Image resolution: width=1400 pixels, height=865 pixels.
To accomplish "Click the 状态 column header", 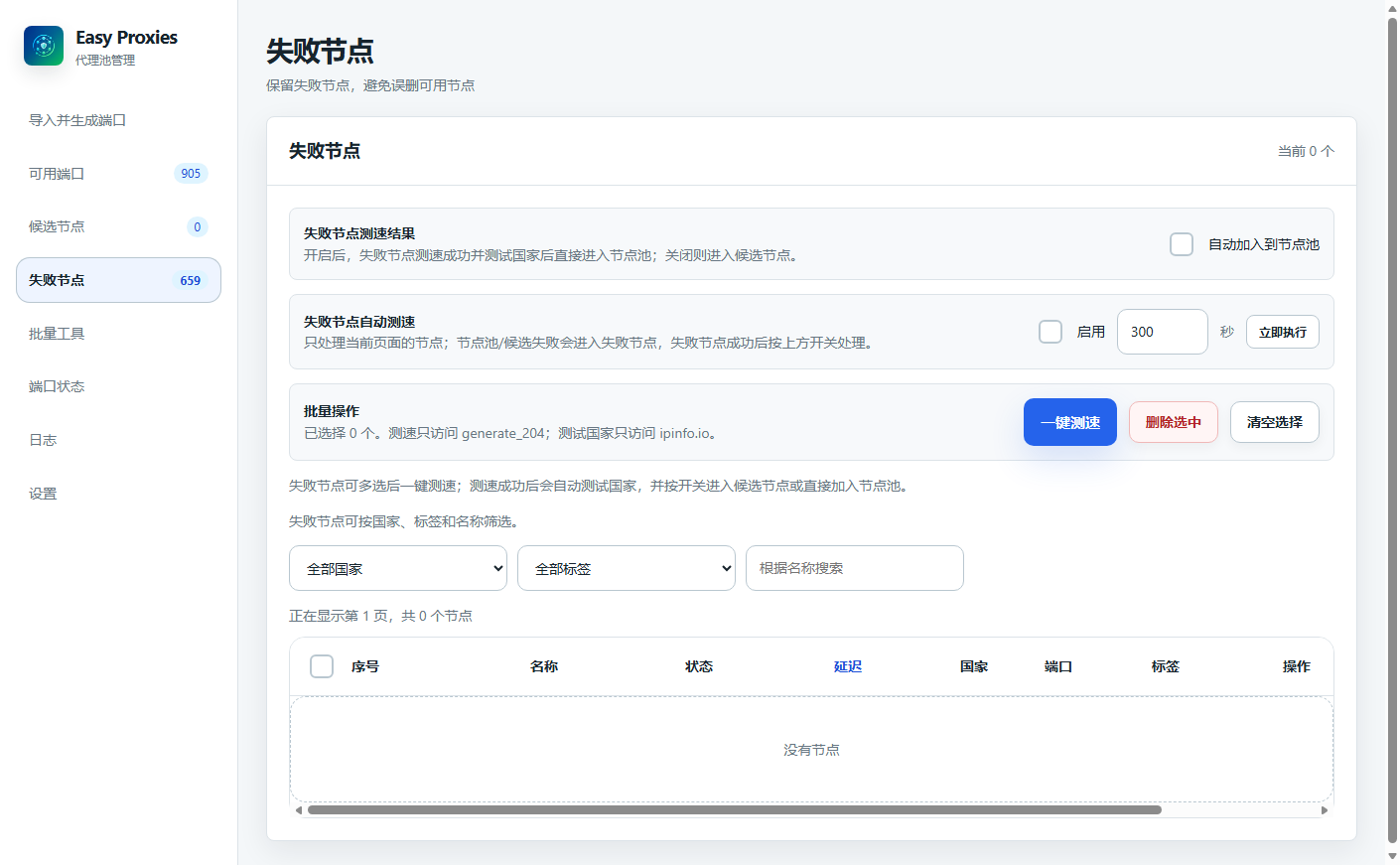I will [699, 666].
